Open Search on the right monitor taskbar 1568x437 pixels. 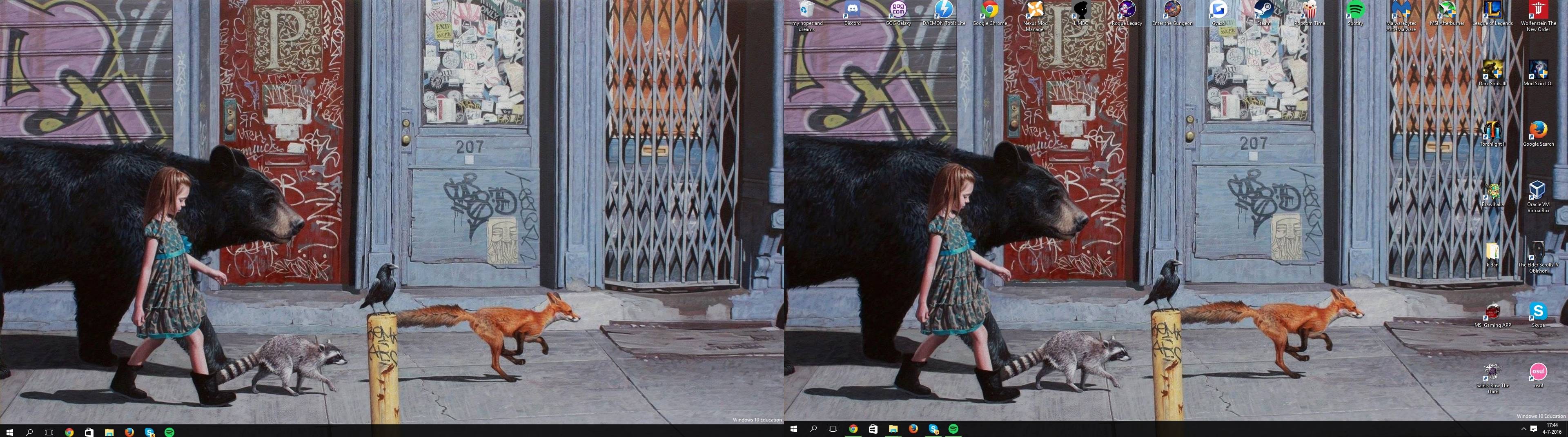click(x=813, y=428)
